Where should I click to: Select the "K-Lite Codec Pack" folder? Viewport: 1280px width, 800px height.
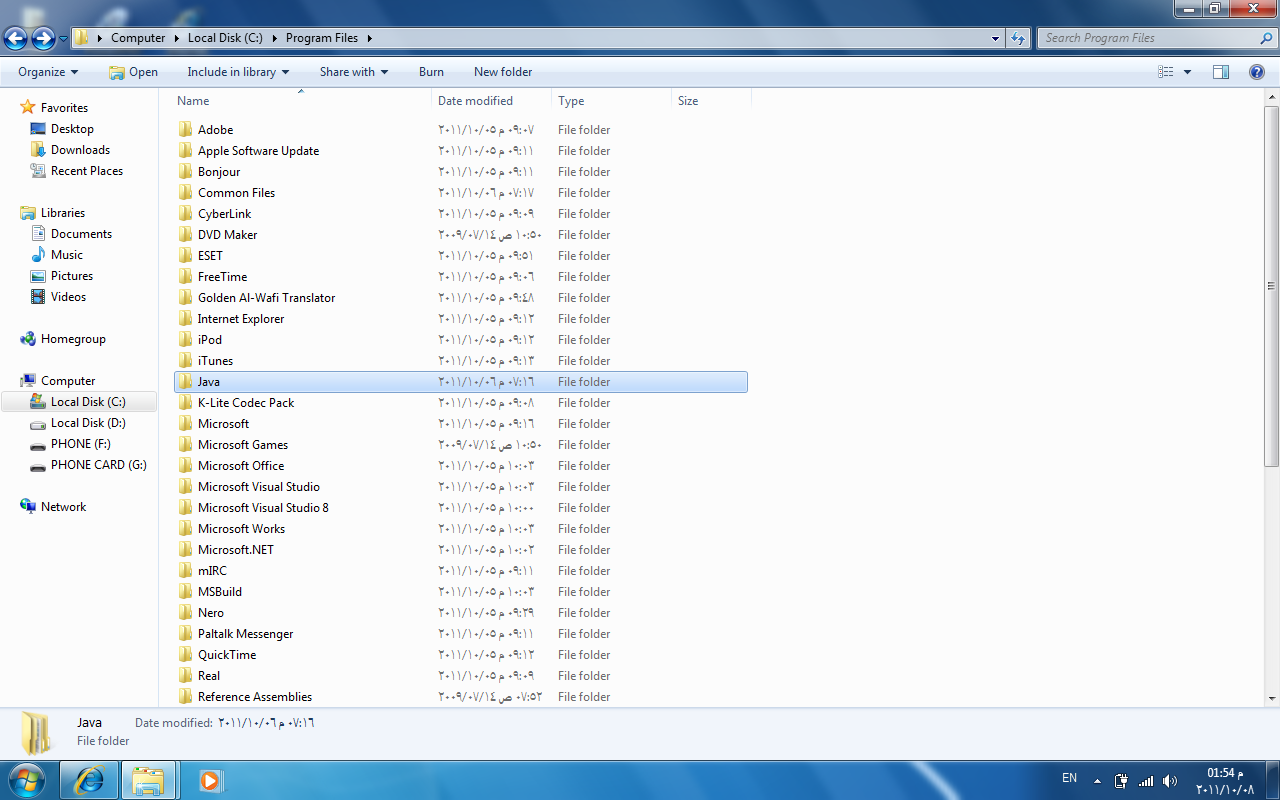click(x=246, y=403)
